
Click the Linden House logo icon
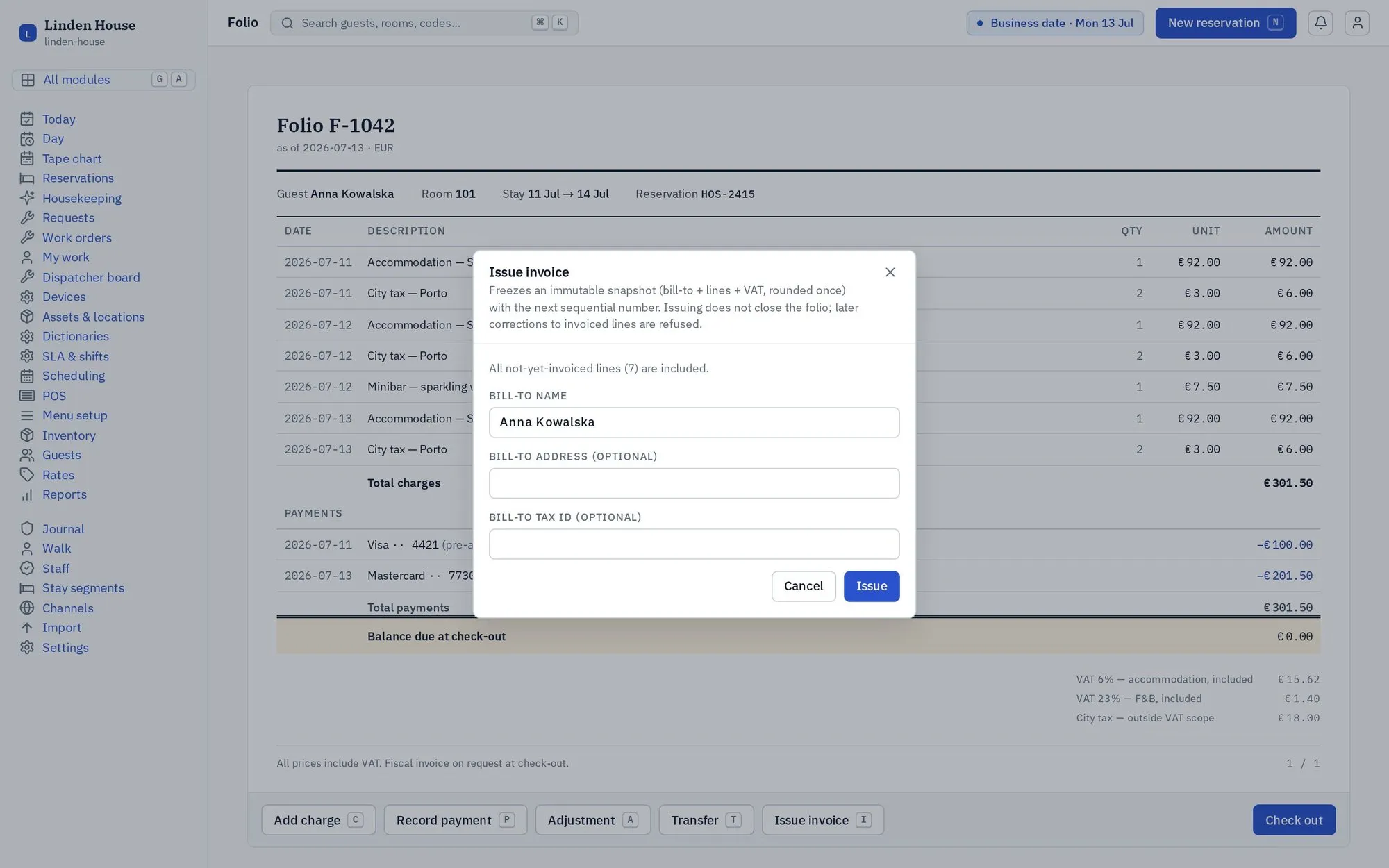click(28, 33)
